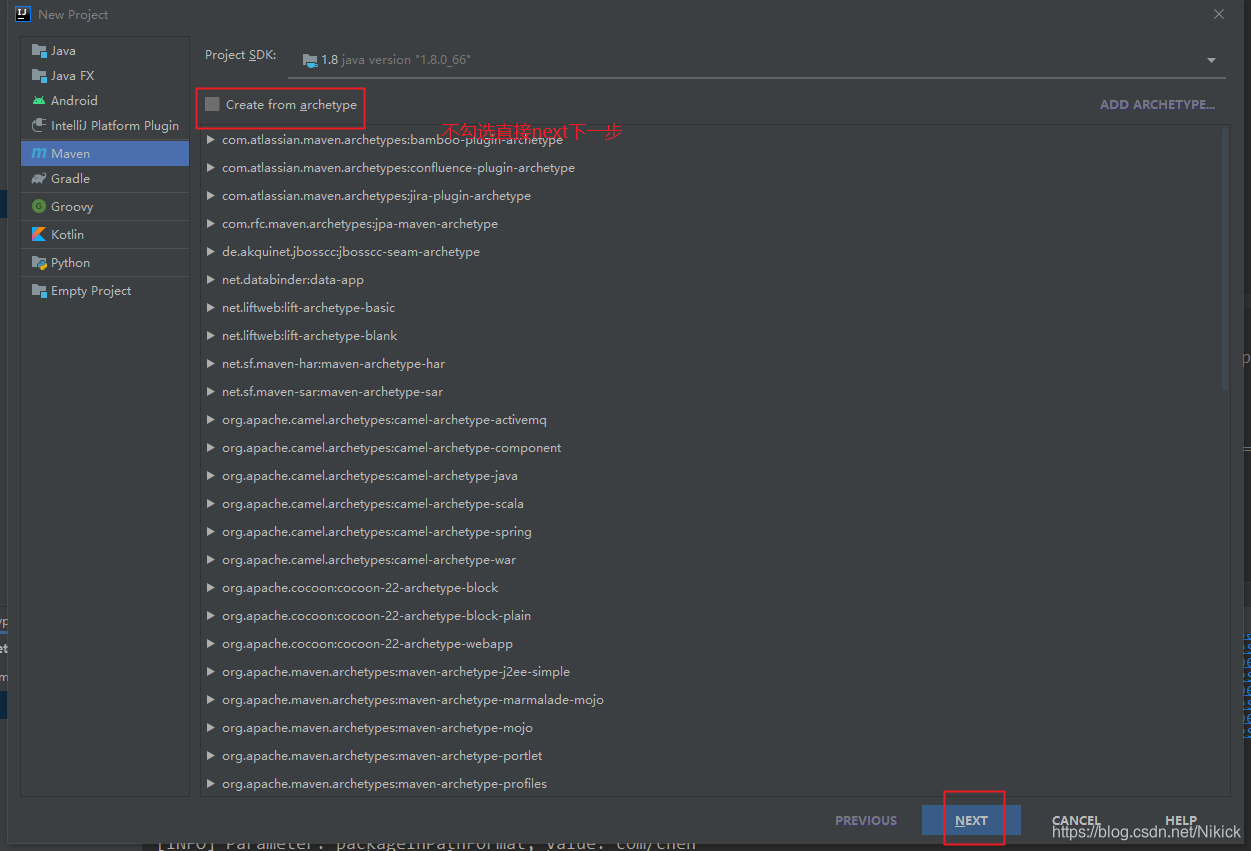The height and width of the screenshot is (851, 1251).
Task: Click the CANCEL button
Action: [1076, 820]
